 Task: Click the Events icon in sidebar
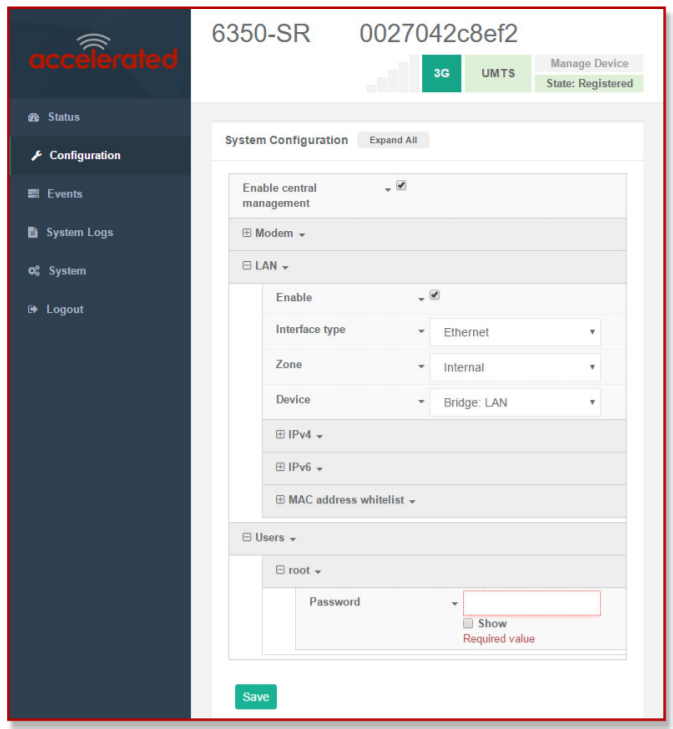33,194
